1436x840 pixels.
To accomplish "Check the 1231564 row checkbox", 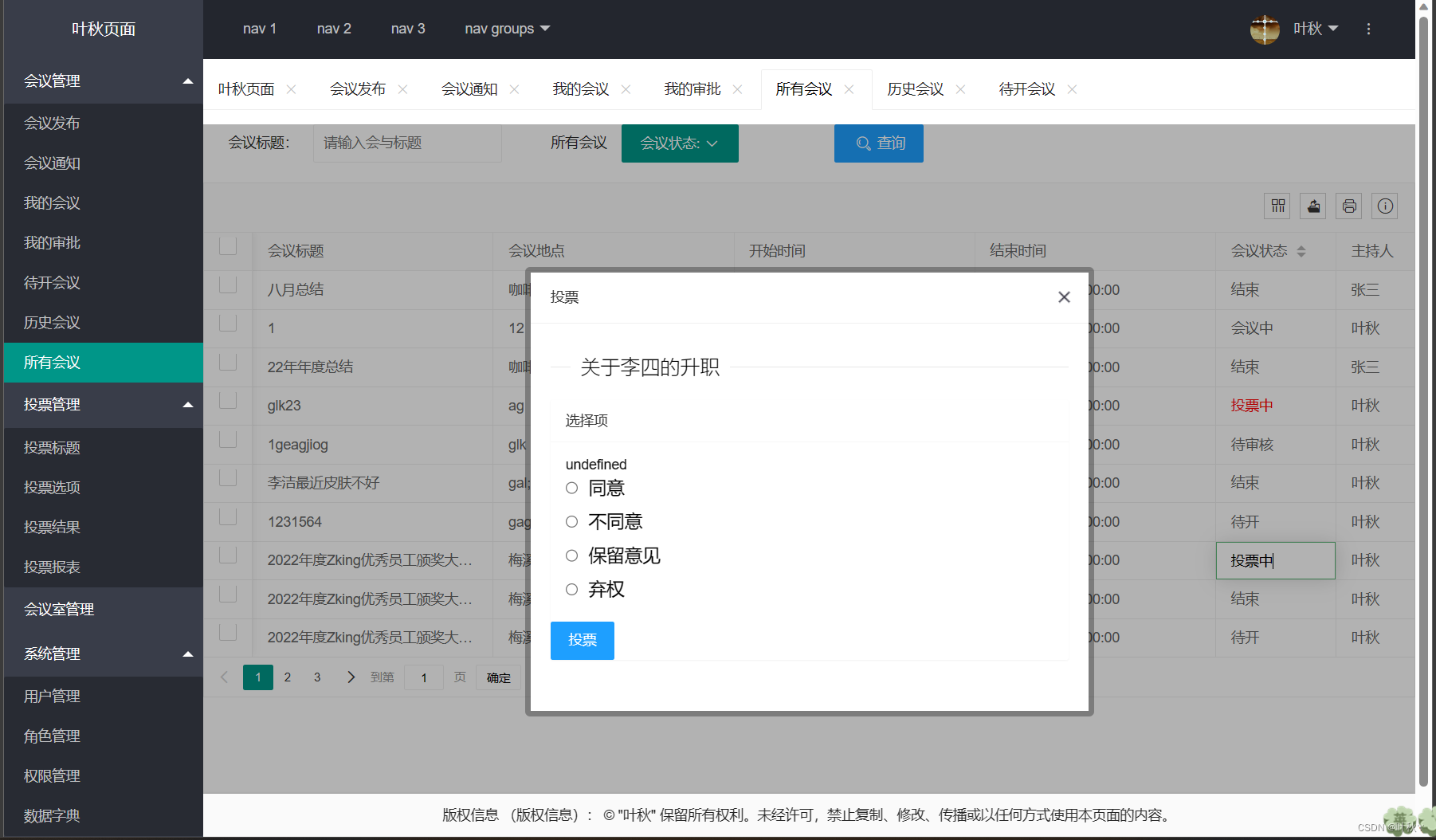I will click(x=228, y=516).
